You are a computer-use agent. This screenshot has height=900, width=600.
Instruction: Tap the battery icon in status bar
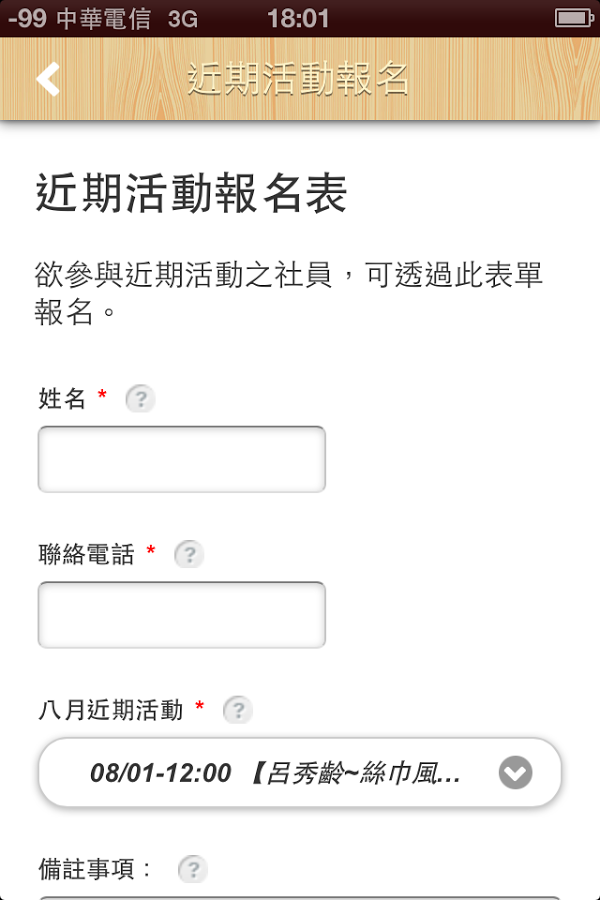pos(574,18)
